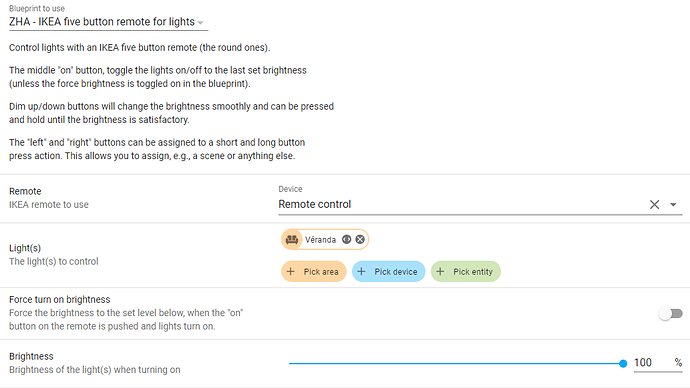Select the Pick entity label text

coord(473,272)
